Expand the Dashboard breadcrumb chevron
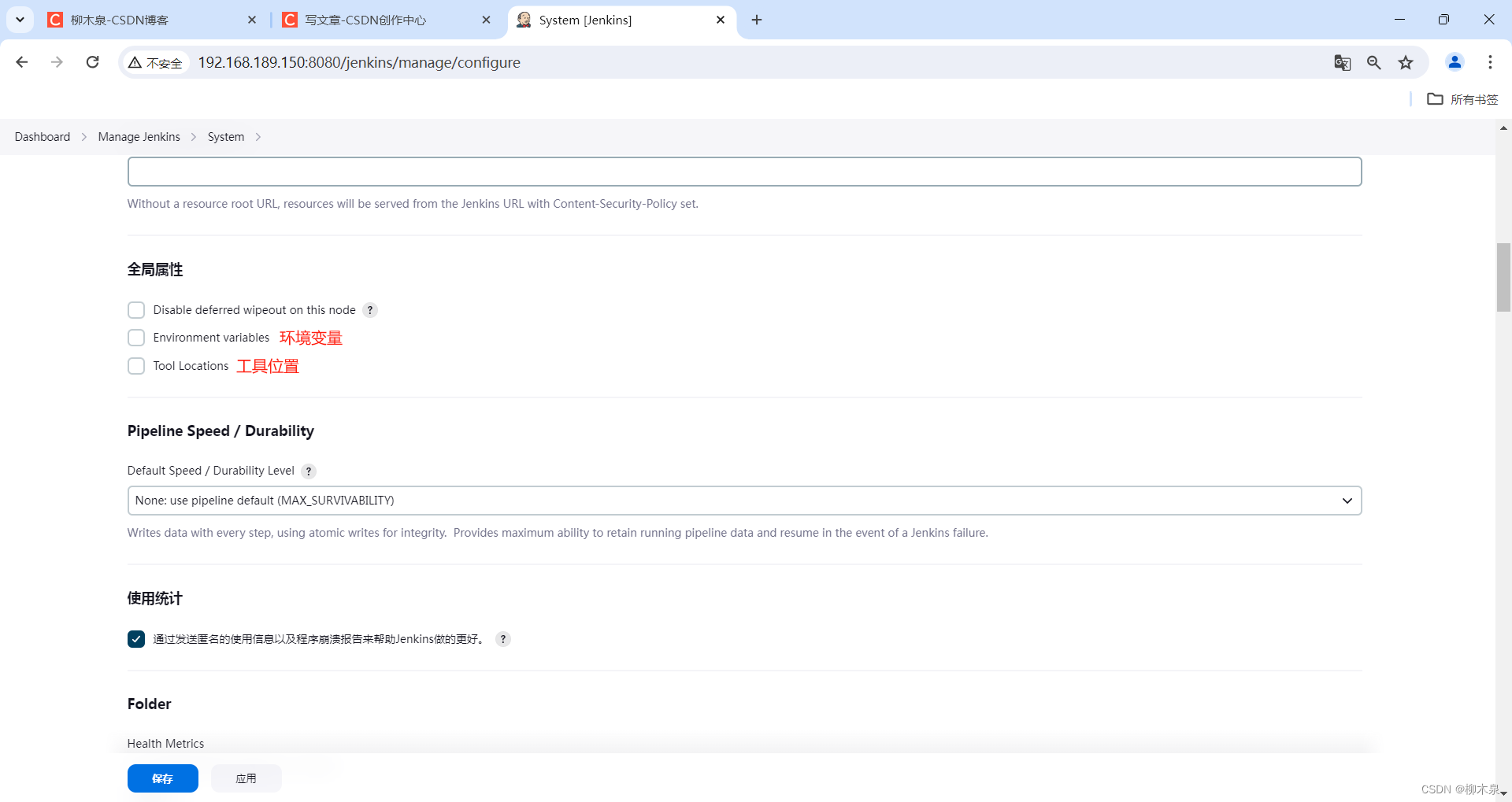The height and width of the screenshot is (802, 1512). tap(84, 137)
